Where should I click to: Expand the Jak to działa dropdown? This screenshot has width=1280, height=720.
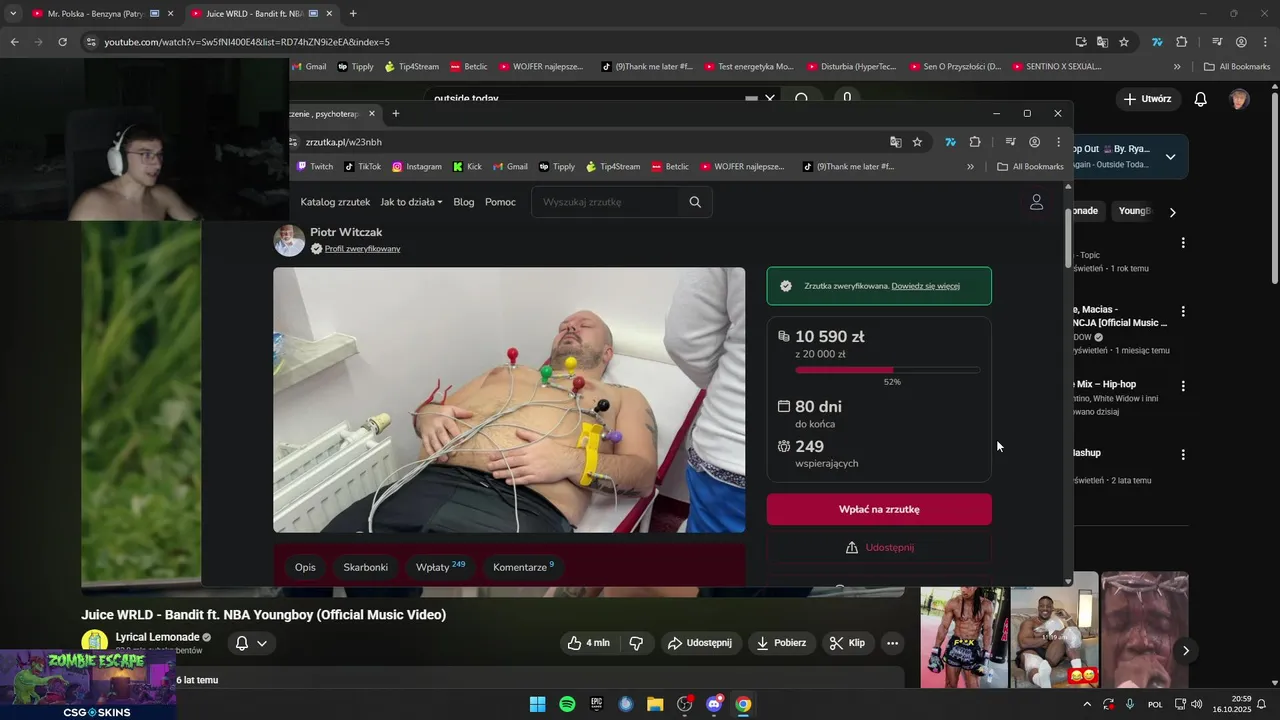(x=411, y=202)
